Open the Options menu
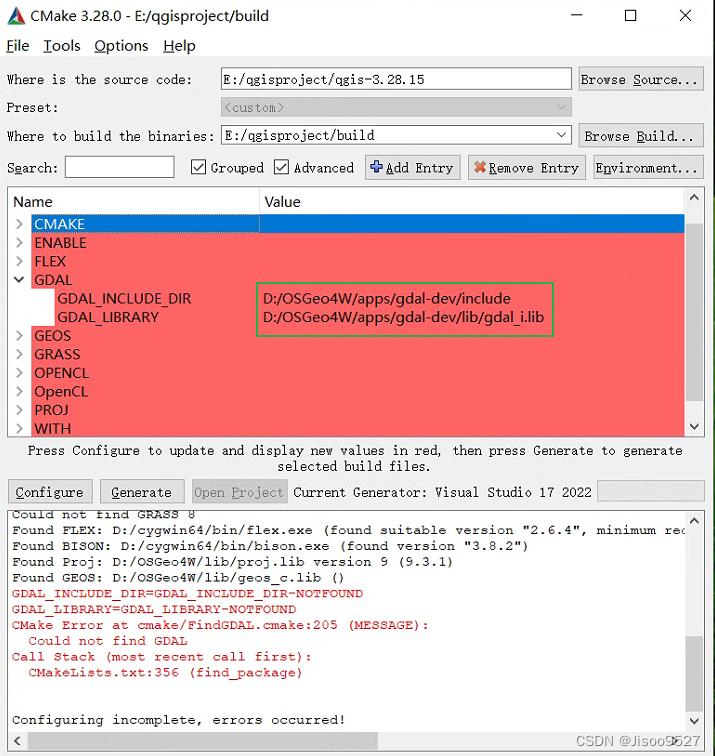715x756 pixels. 121,46
